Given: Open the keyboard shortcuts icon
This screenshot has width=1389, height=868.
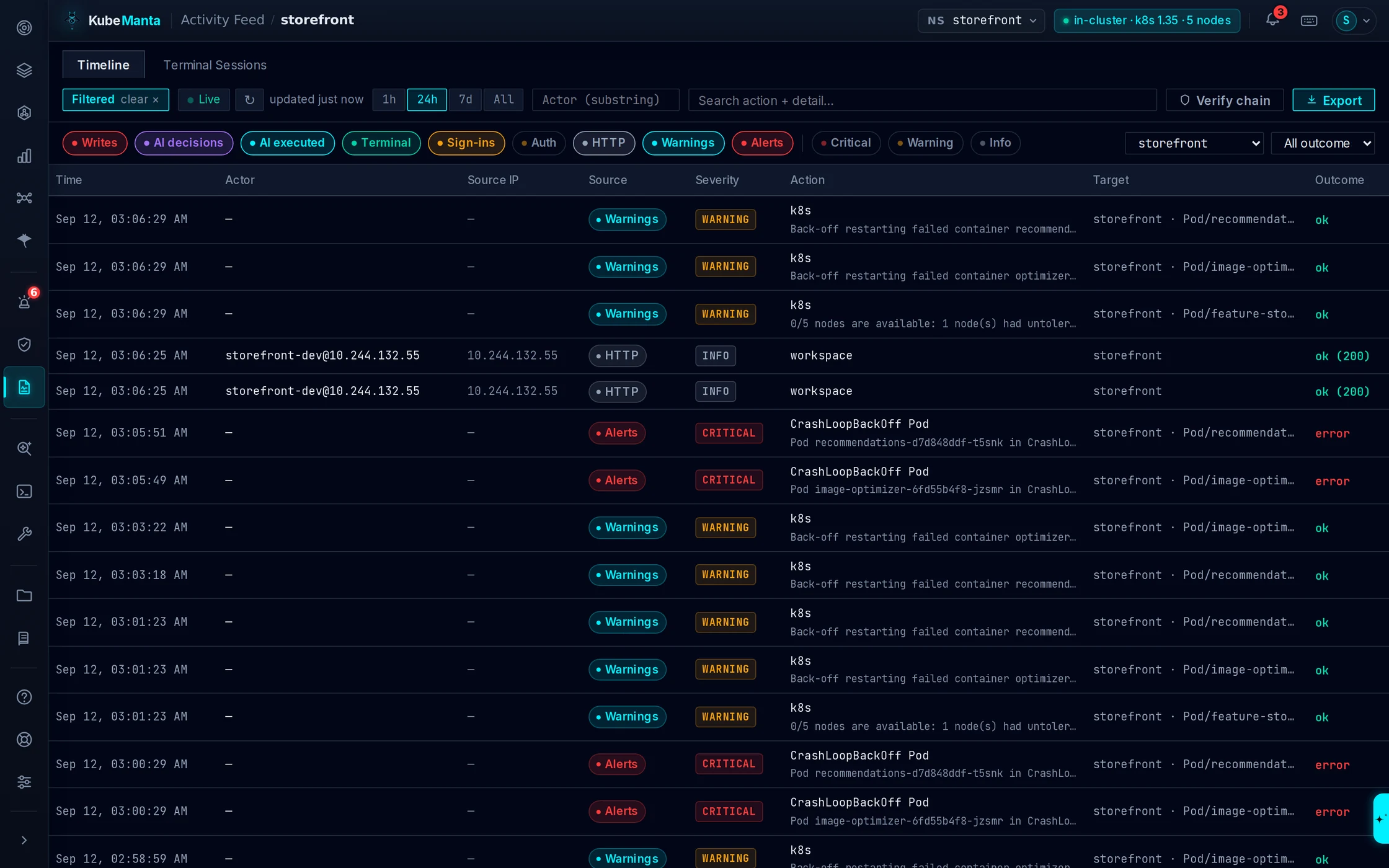Looking at the screenshot, I should coord(1309,20).
